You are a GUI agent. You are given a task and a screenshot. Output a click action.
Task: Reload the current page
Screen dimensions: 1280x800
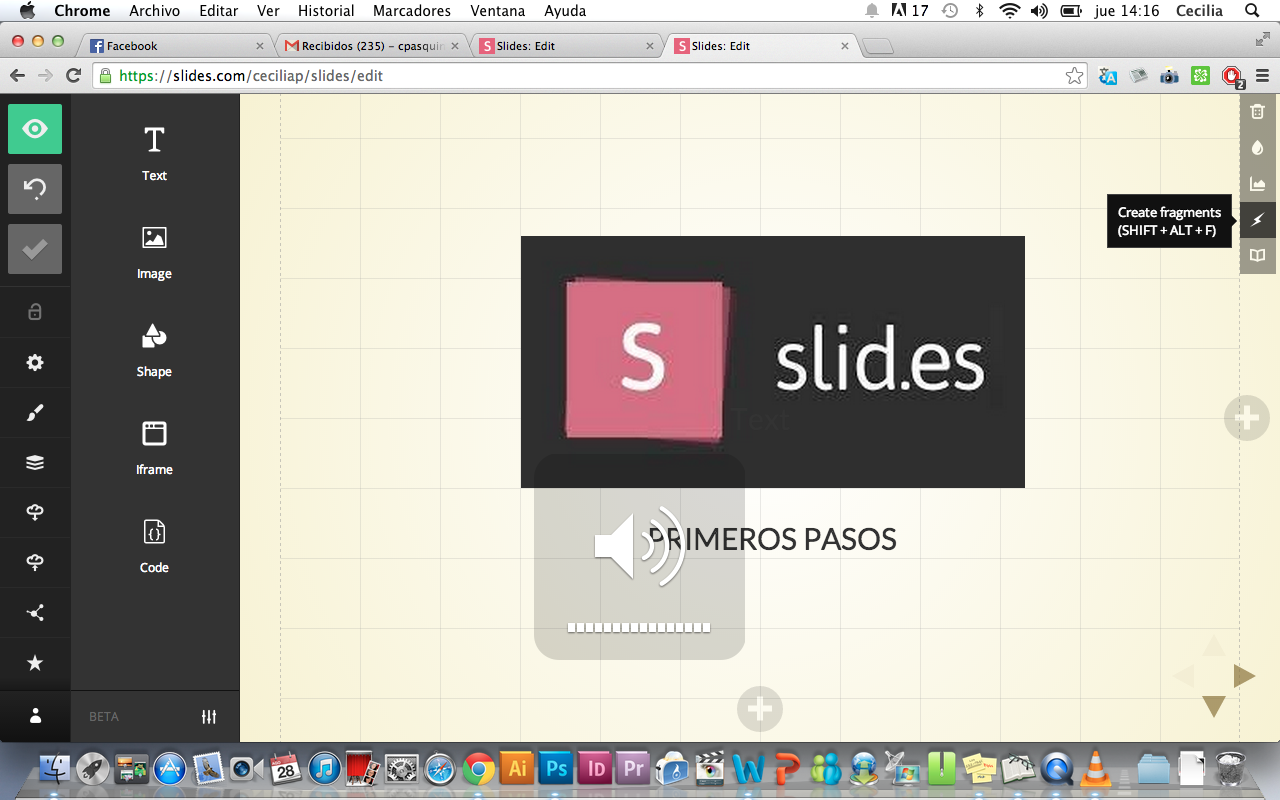[x=73, y=75]
